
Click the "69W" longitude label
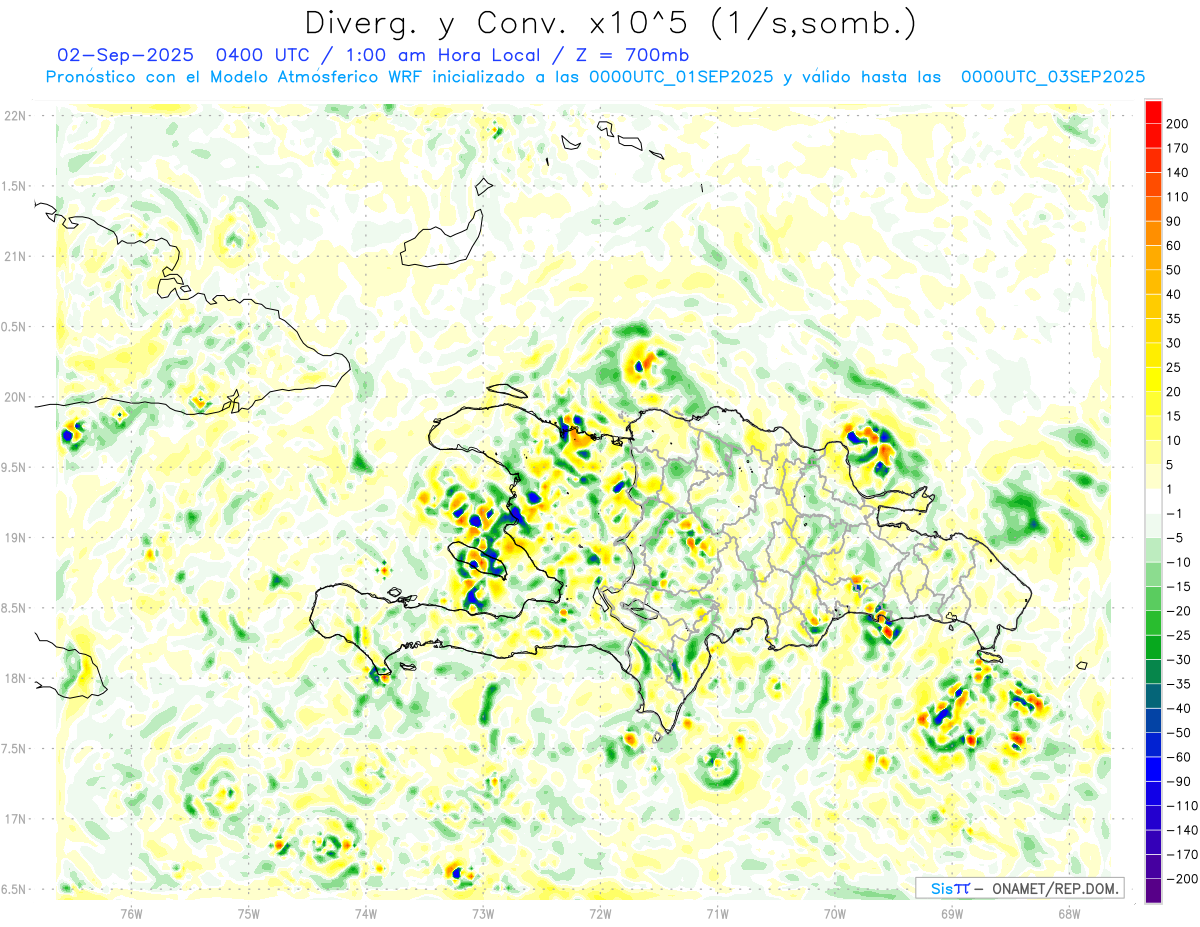(952, 914)
